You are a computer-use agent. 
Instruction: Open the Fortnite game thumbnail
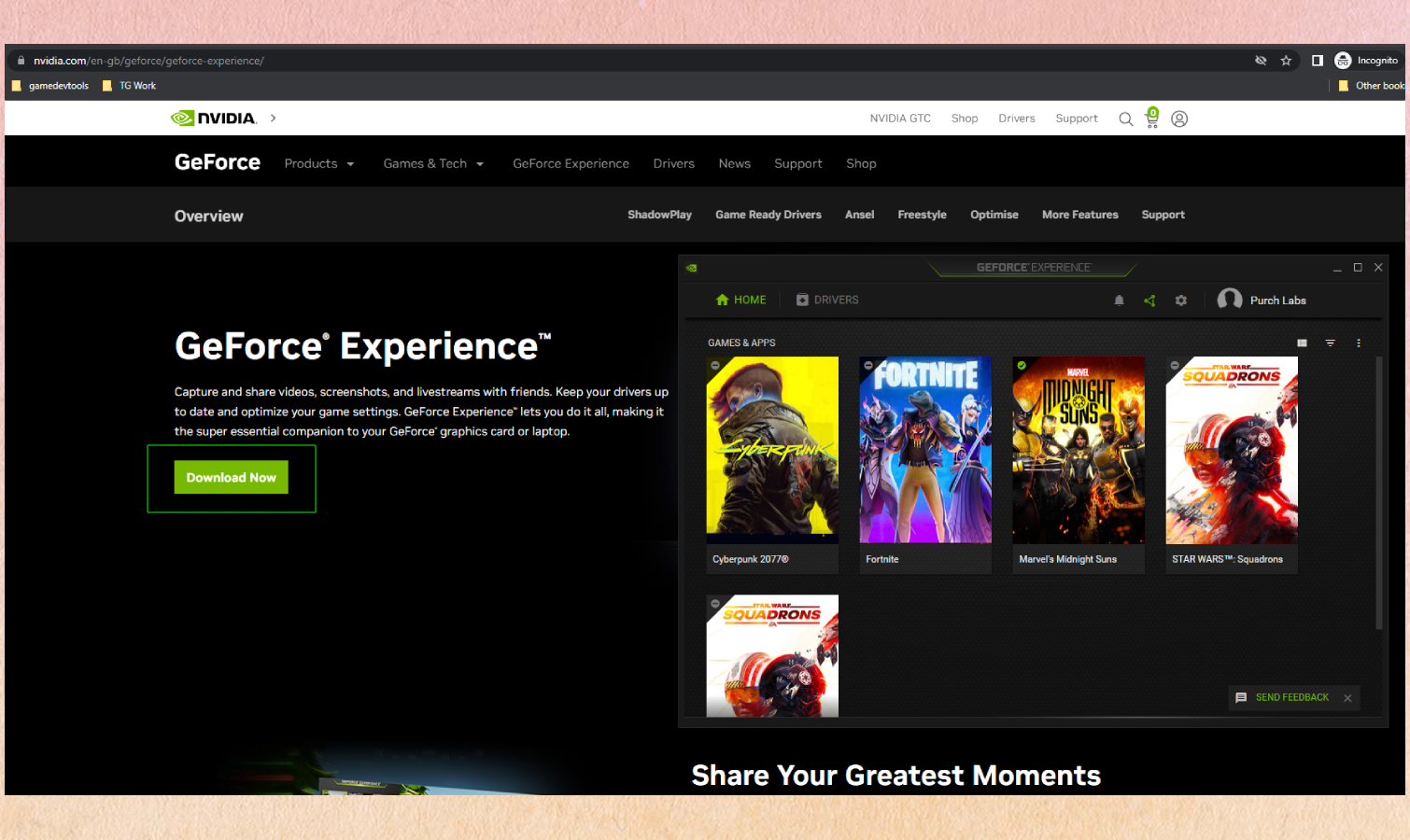pos(924,449)
